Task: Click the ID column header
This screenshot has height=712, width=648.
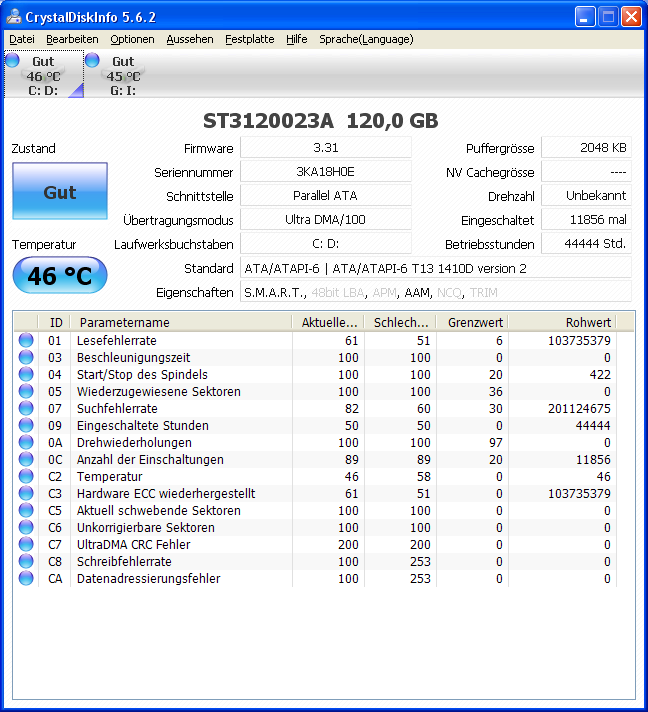Action: click(x=54, y=322)
